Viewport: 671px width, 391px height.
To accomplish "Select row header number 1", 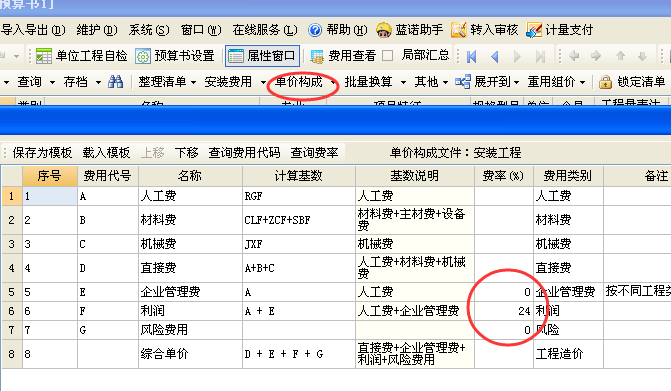I will click(12, 196).
